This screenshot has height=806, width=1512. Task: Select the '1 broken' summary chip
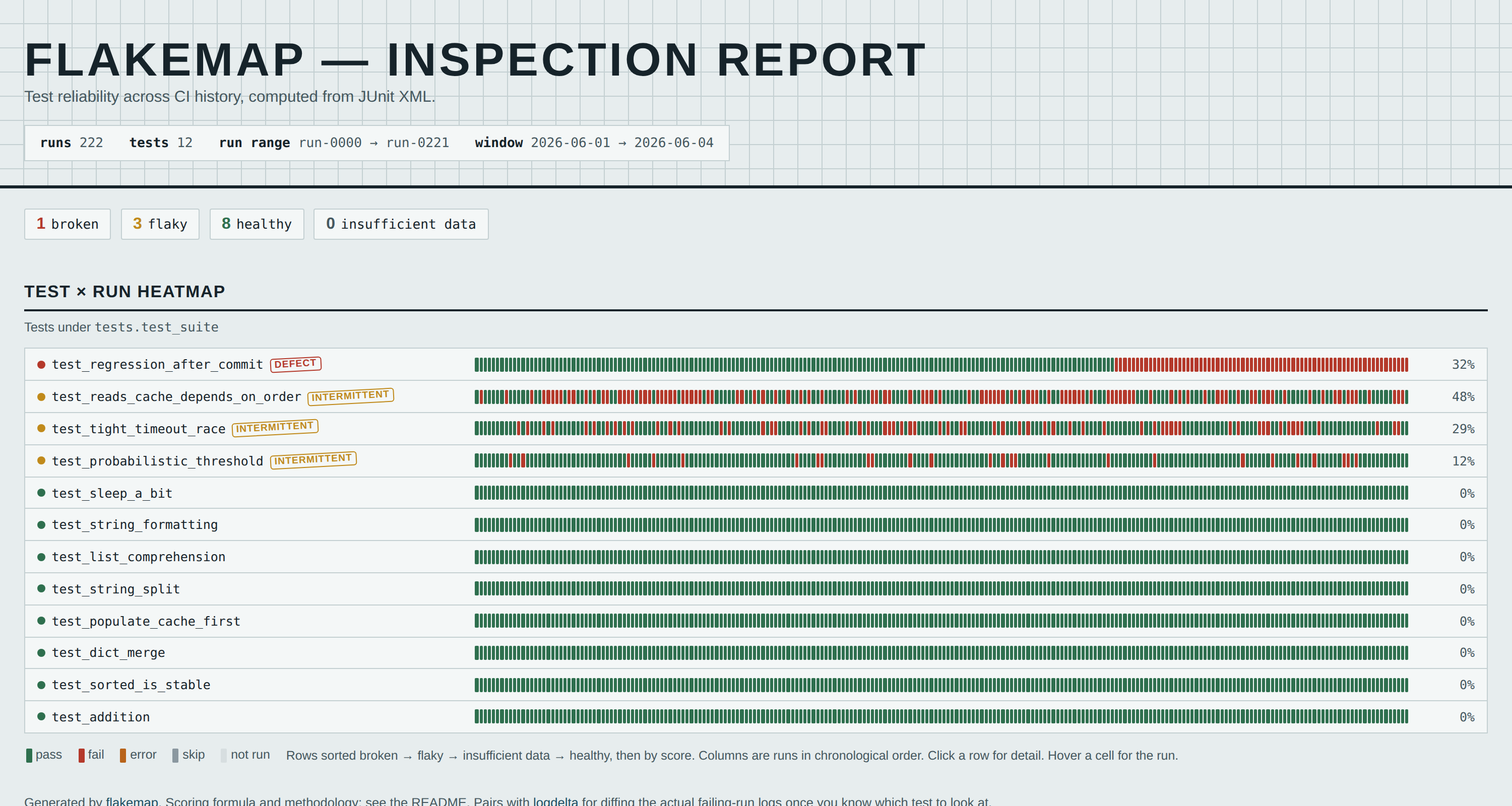pos(68,224)
